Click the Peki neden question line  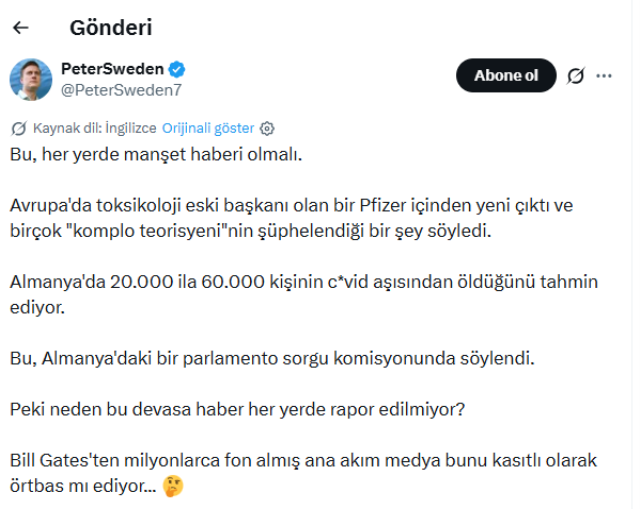point(238,409)
